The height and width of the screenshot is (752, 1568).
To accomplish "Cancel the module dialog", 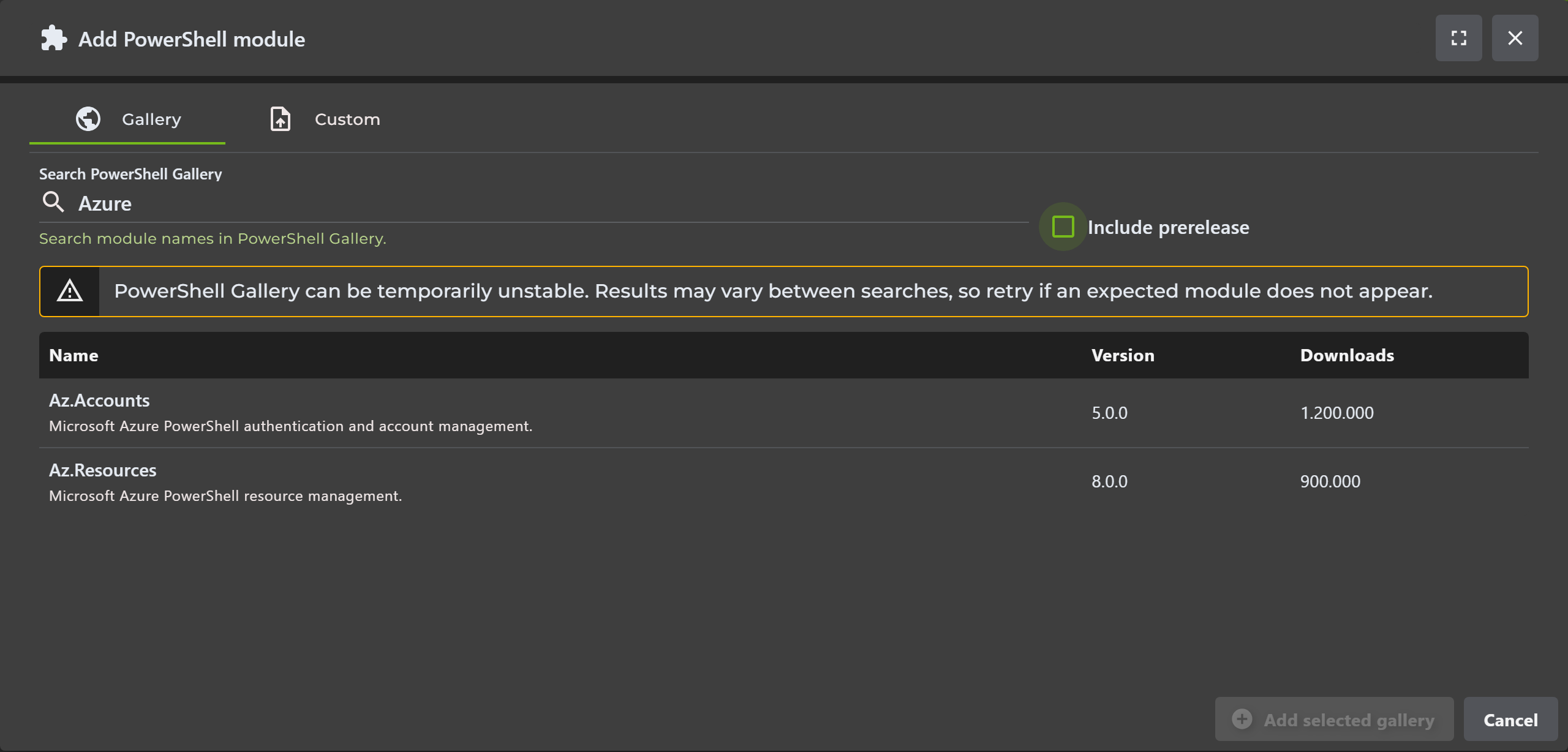I will 1510,719.
